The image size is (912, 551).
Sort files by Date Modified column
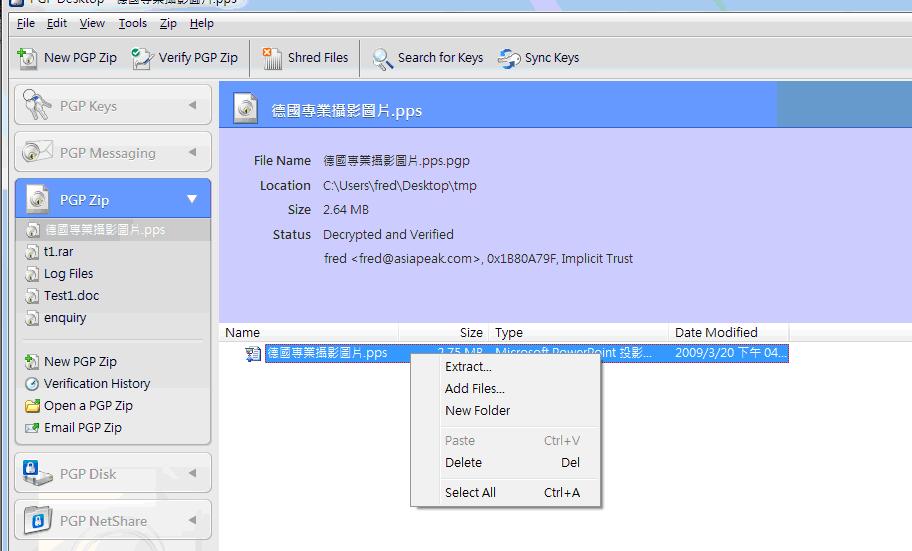(x=716, y=333)
